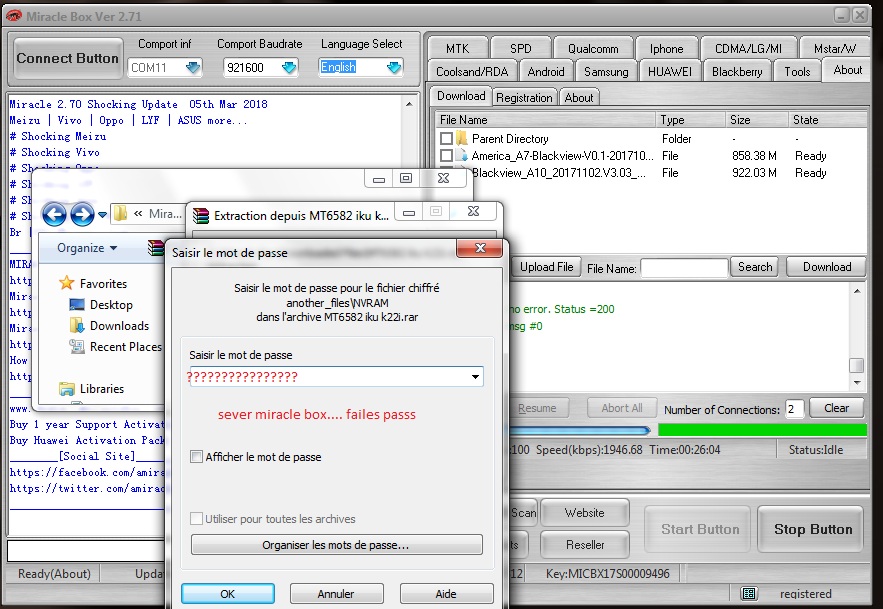Click the Upload File button
Screen dimensions: 883x609
[x=545, y=266]
